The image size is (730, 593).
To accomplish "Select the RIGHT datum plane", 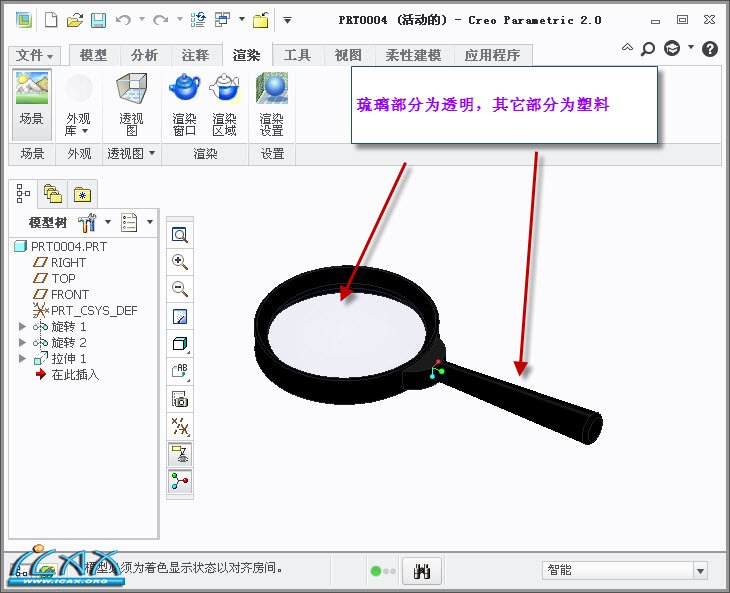I will [x=60, y=263].
